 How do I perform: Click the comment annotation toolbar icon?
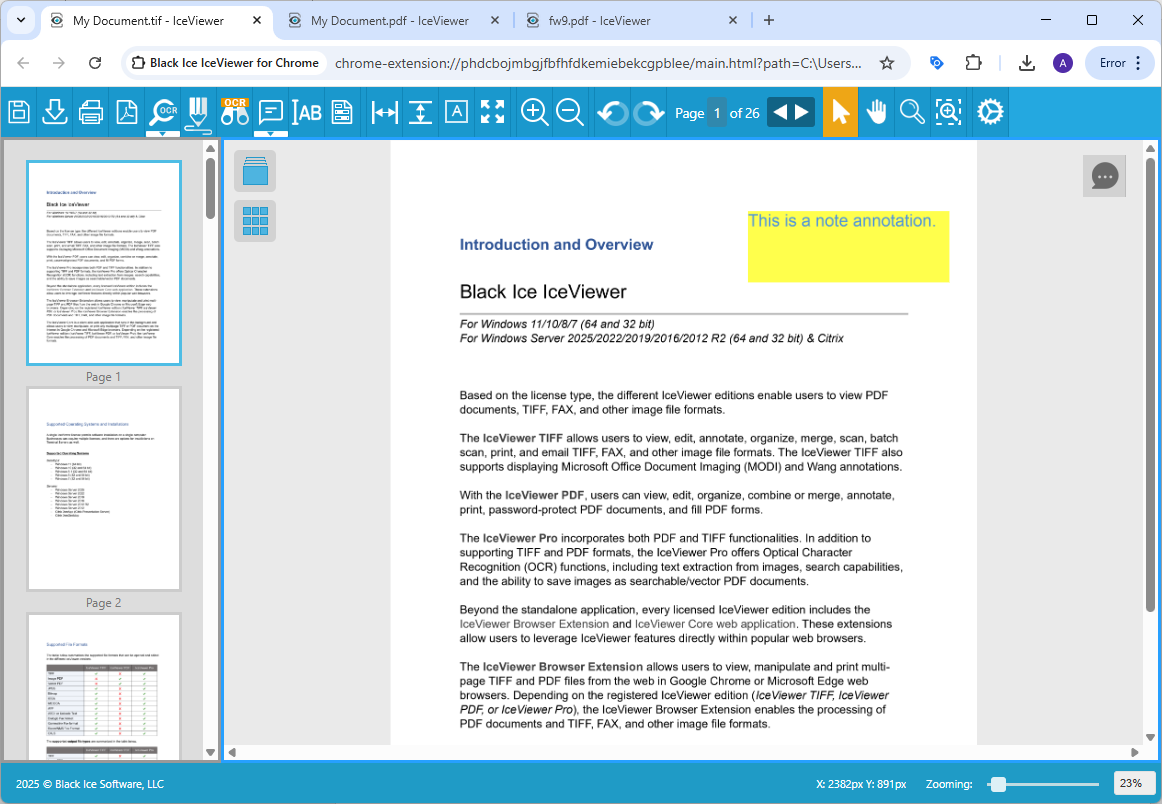[x=270, y=113]
